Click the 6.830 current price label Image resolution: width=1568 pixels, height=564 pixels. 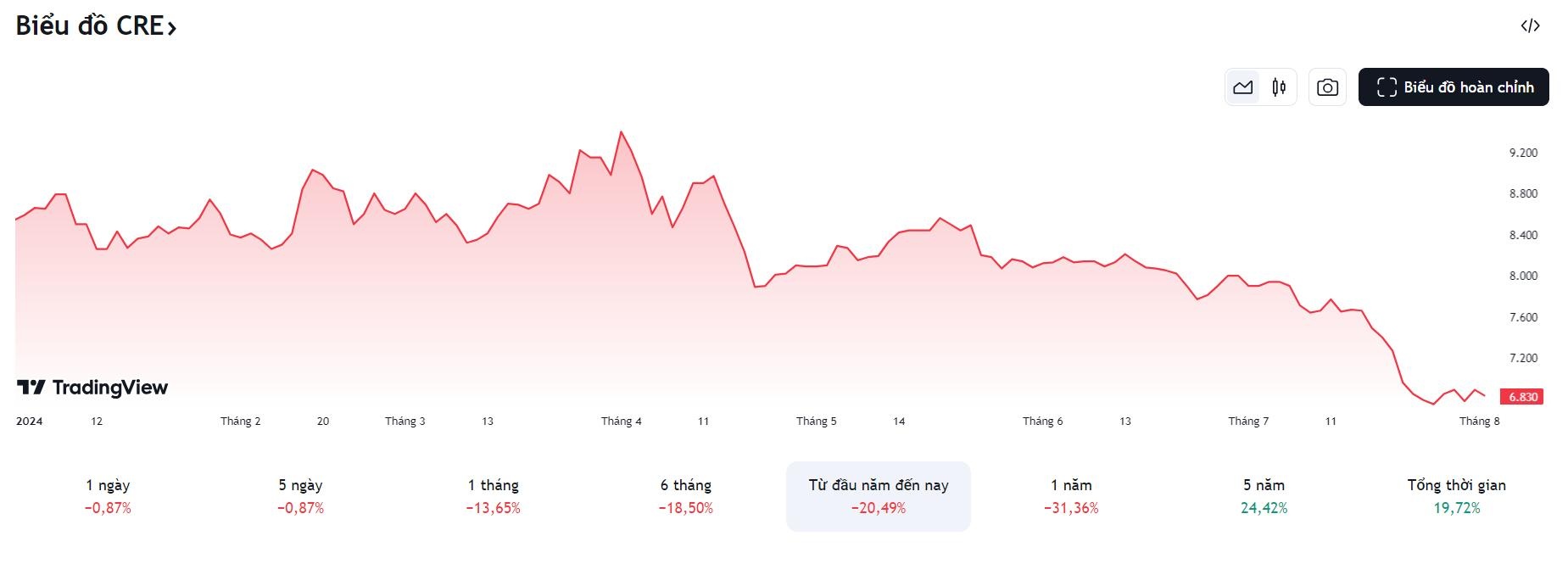[1522, 397]
